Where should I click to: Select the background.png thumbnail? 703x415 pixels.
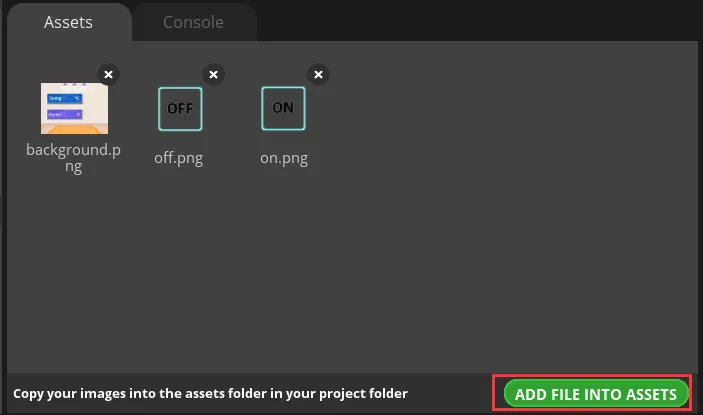point(74,109)
